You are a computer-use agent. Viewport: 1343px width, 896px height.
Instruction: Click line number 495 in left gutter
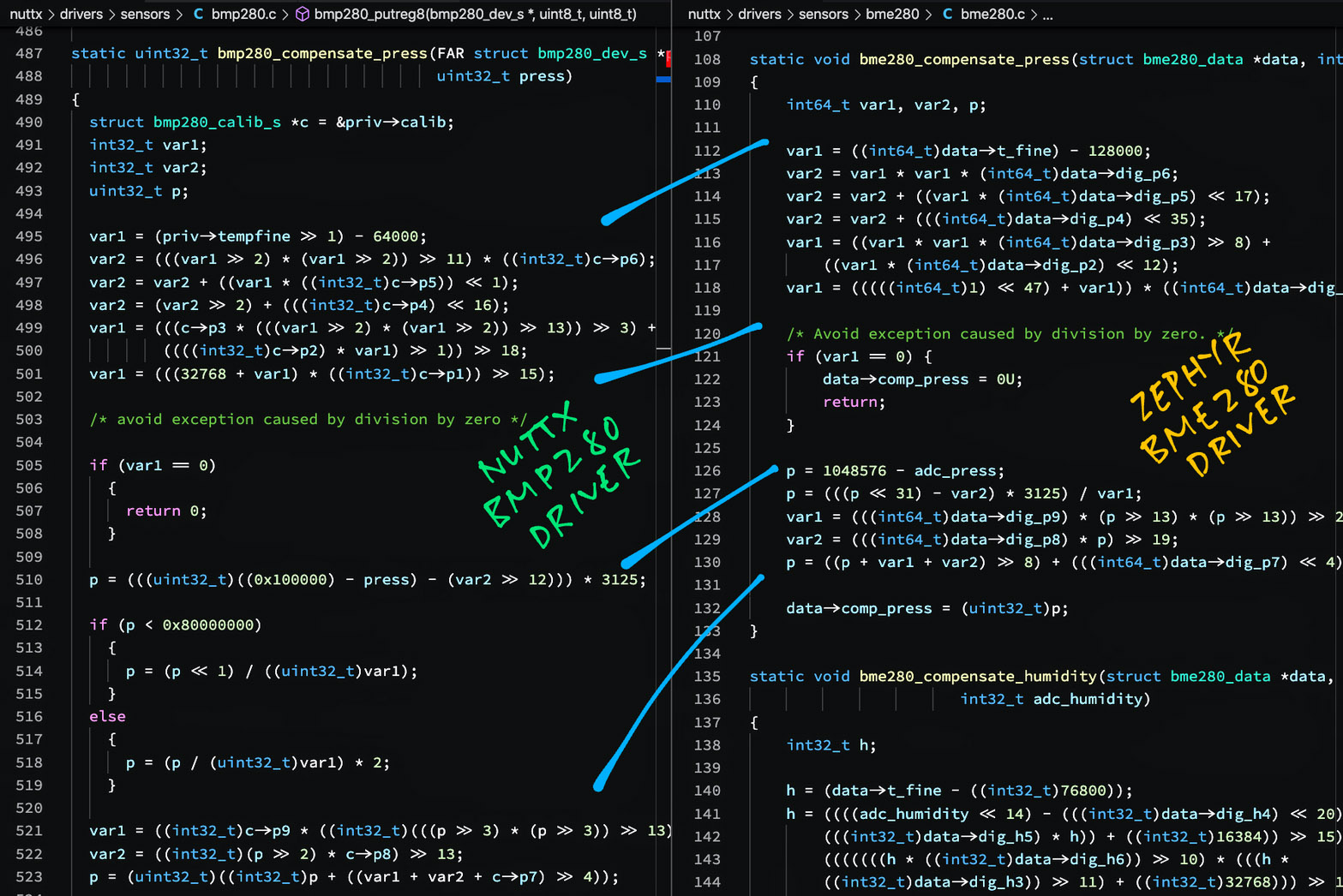[29, 236]
